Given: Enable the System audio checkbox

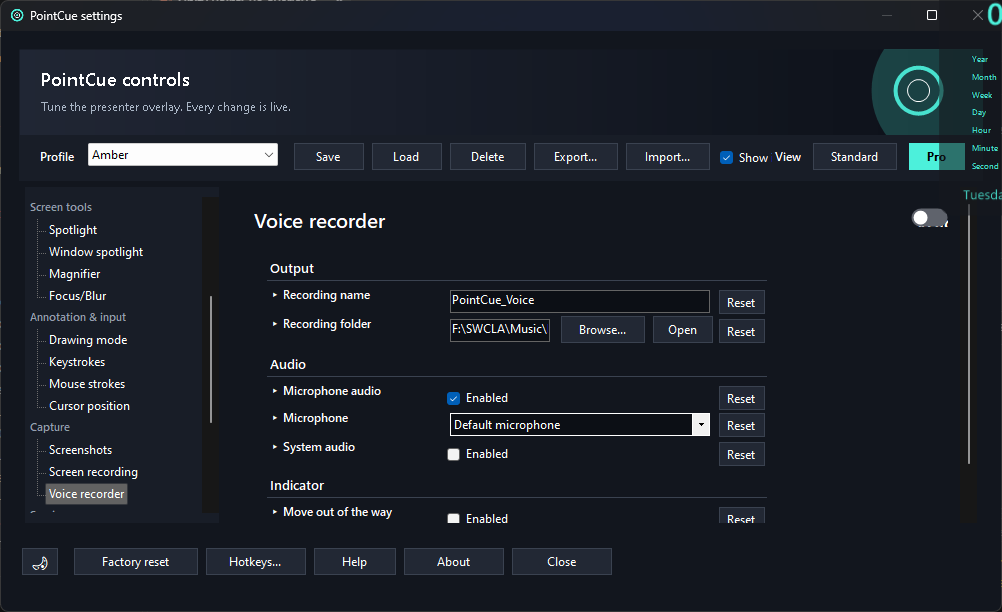Looking at the screenshot, I should (x=454, y=454).
